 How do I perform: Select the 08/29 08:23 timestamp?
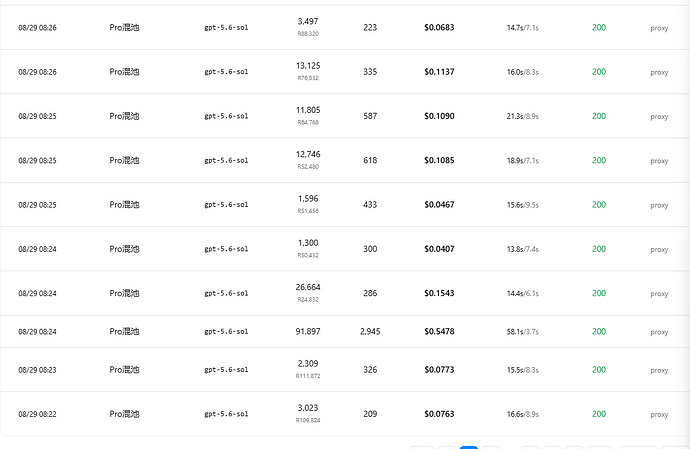click(x=37, y=370)
